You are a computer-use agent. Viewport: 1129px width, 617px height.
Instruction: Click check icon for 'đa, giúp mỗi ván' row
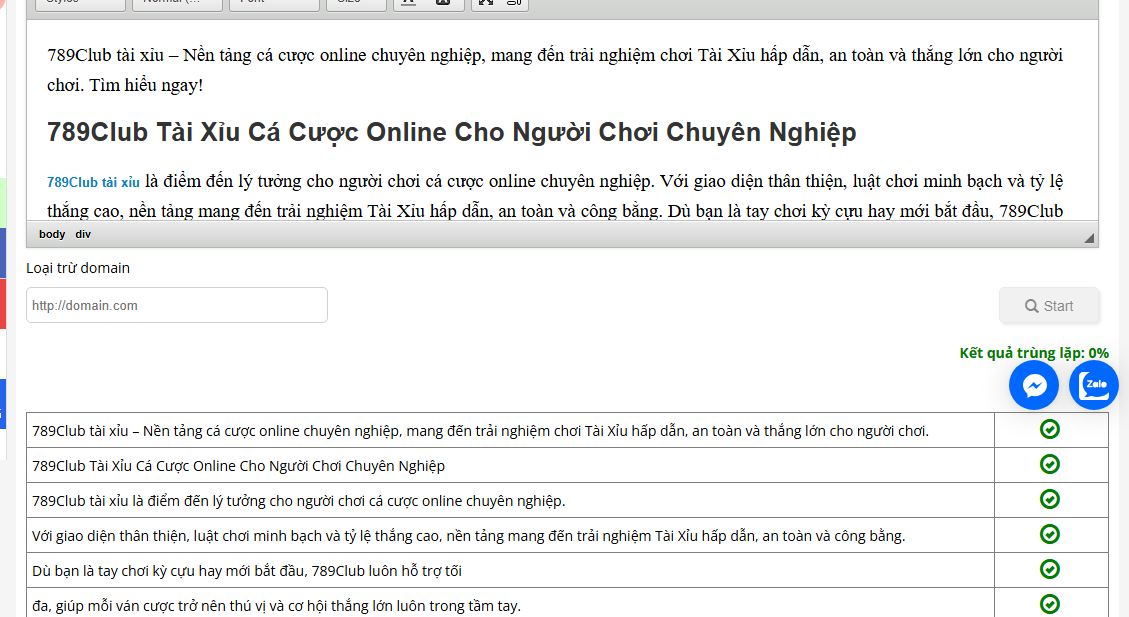pos(1049,604)
